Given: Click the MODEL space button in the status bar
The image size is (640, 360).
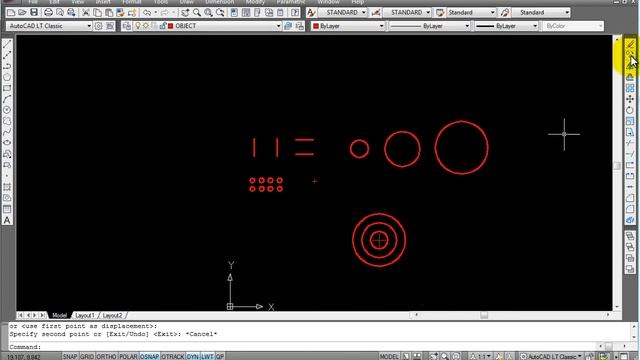Looking at the screenshot, I should [x=389, y=356].
